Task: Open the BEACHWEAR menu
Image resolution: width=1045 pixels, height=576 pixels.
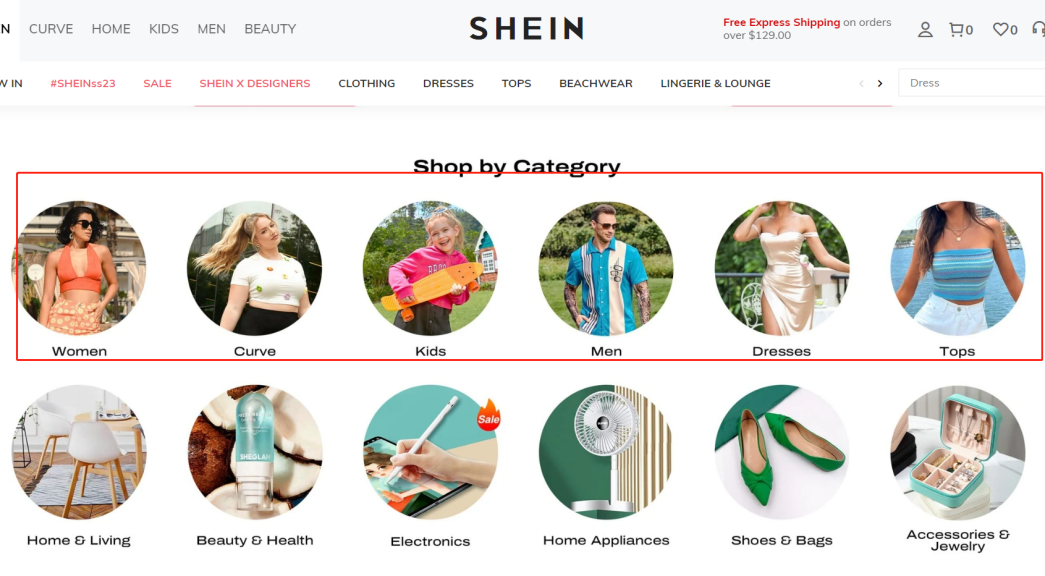Action: [596, 83]
